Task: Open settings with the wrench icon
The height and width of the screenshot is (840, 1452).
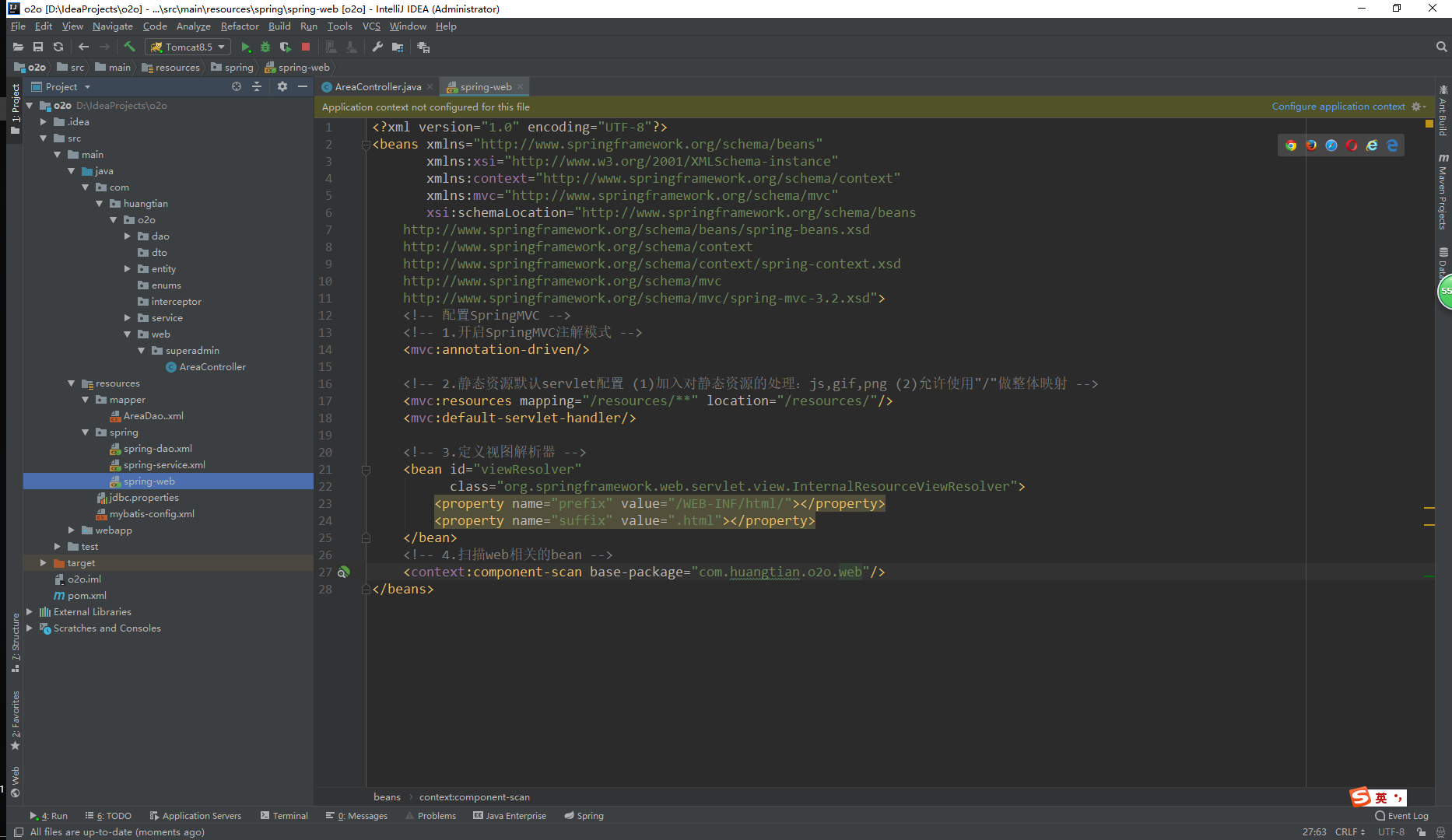Action: (x=377, y=47)
